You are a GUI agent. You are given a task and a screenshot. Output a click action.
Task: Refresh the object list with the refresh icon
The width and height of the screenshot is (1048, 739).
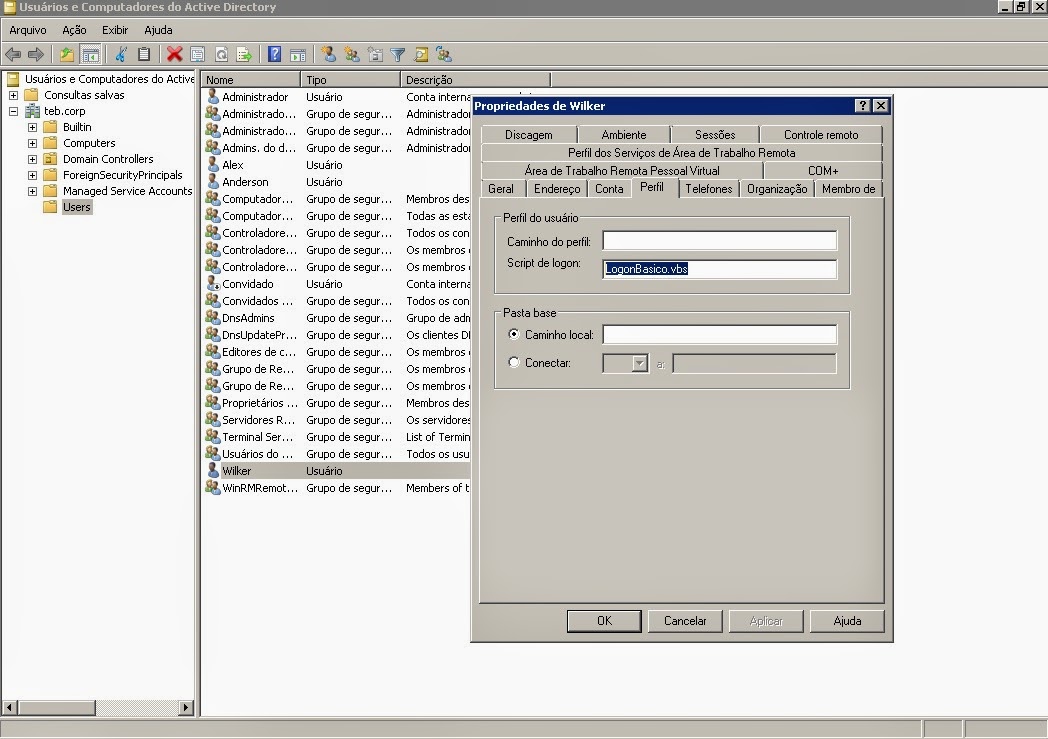click(x=220, y=54)
